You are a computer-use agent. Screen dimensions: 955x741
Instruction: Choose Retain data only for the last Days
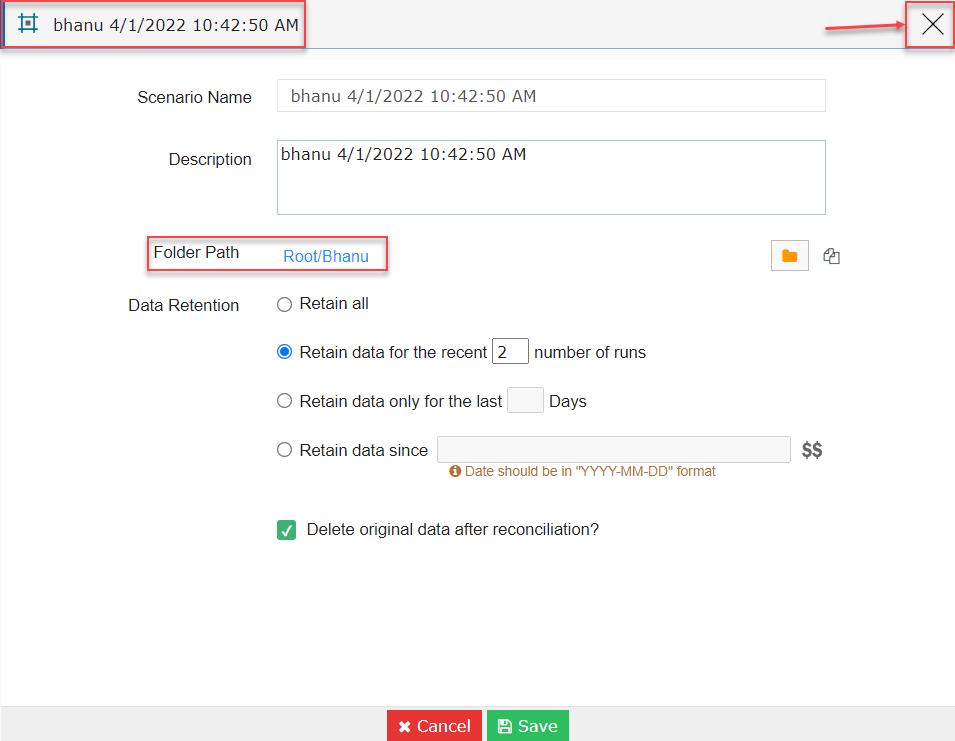point(284,401)
